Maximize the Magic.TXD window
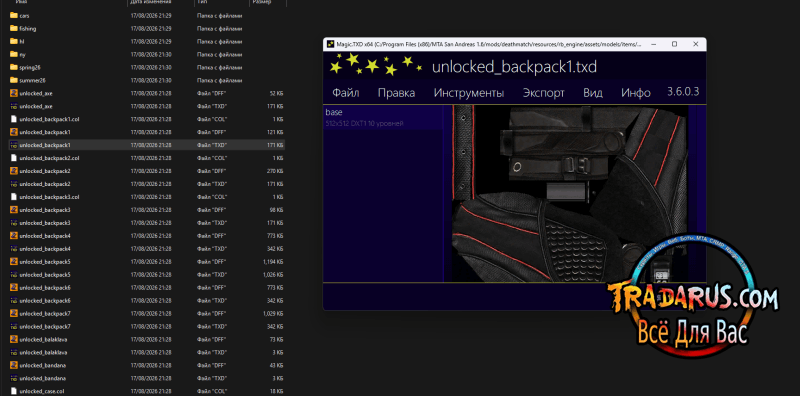The image size is (800, 396). click(x=674, y=44)
